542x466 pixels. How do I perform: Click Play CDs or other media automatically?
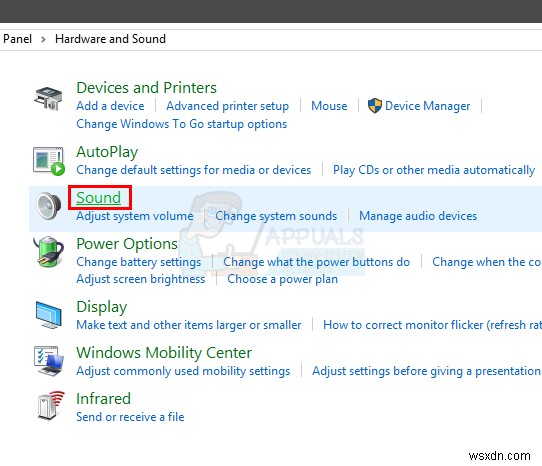click(434, 170)
